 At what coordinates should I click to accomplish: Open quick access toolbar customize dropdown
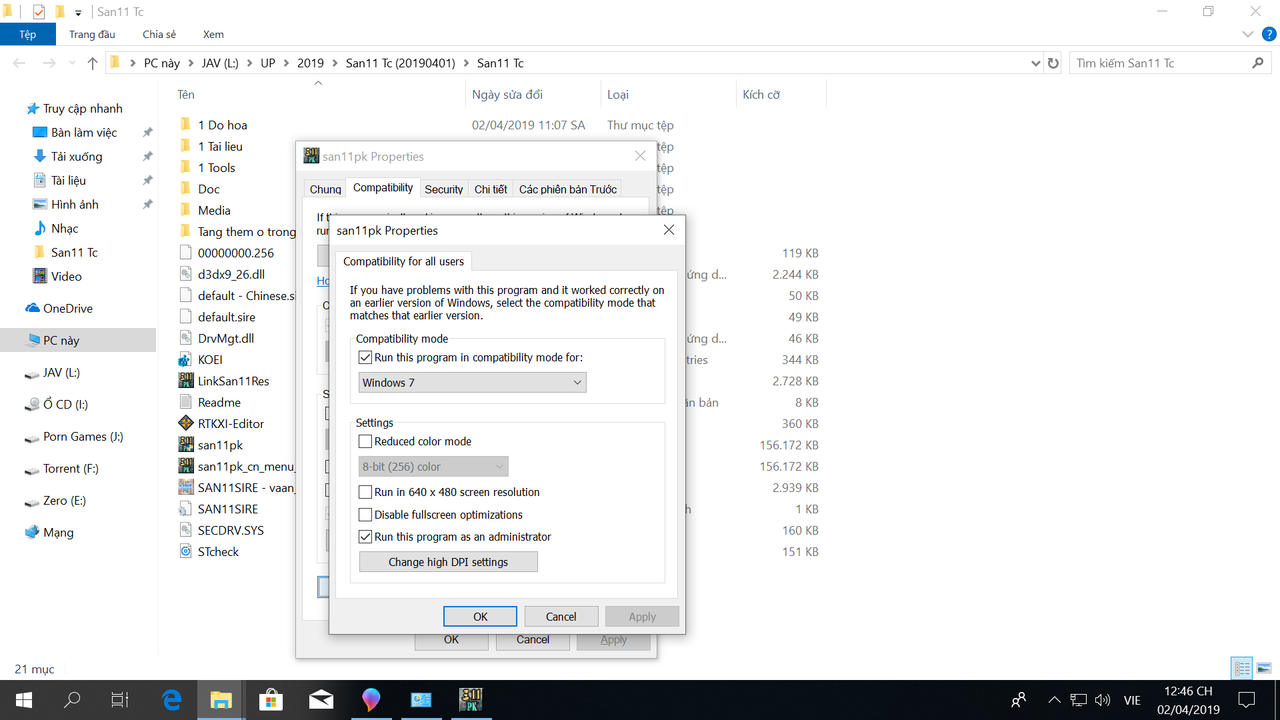coord(78,13)
